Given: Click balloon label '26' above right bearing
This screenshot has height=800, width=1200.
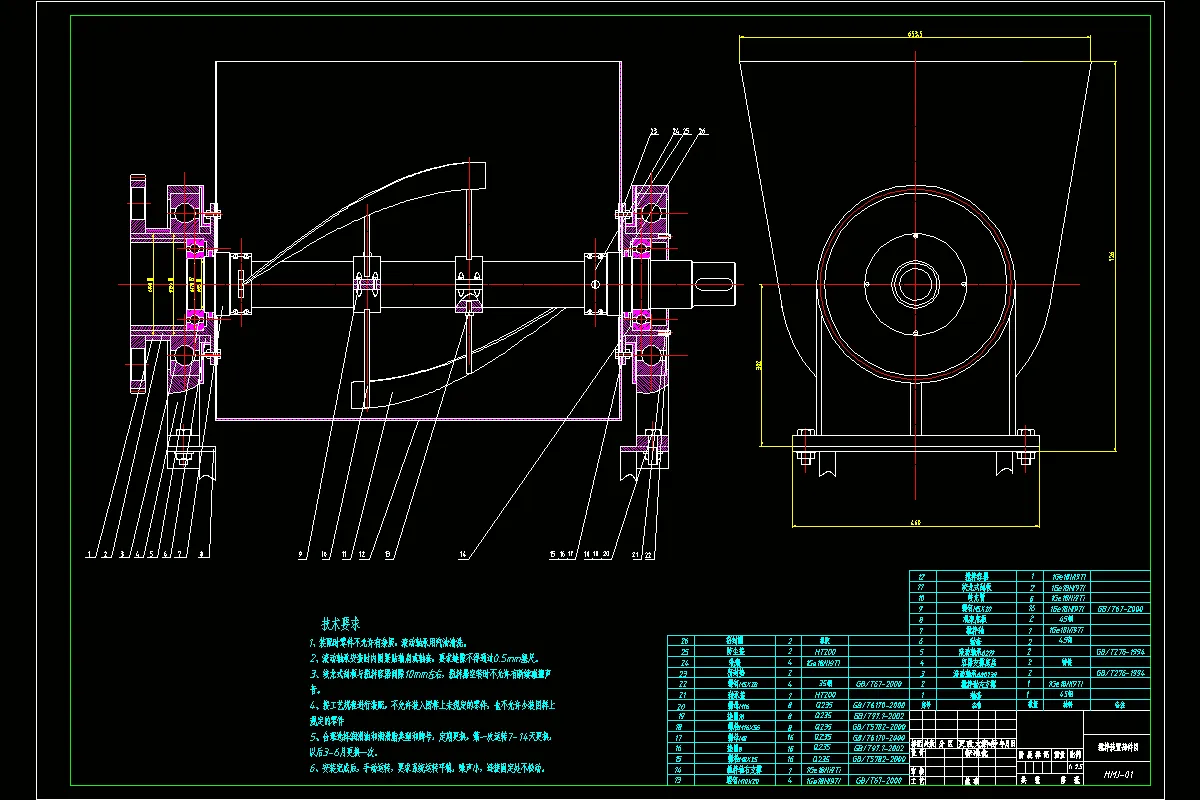Looking at the screenshot, I should tap(703, 131).
